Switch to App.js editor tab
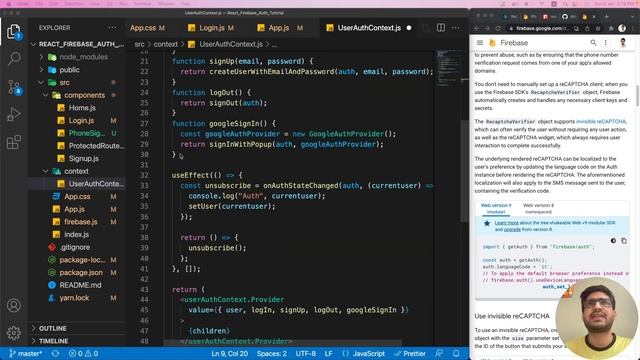 (280, 28)
